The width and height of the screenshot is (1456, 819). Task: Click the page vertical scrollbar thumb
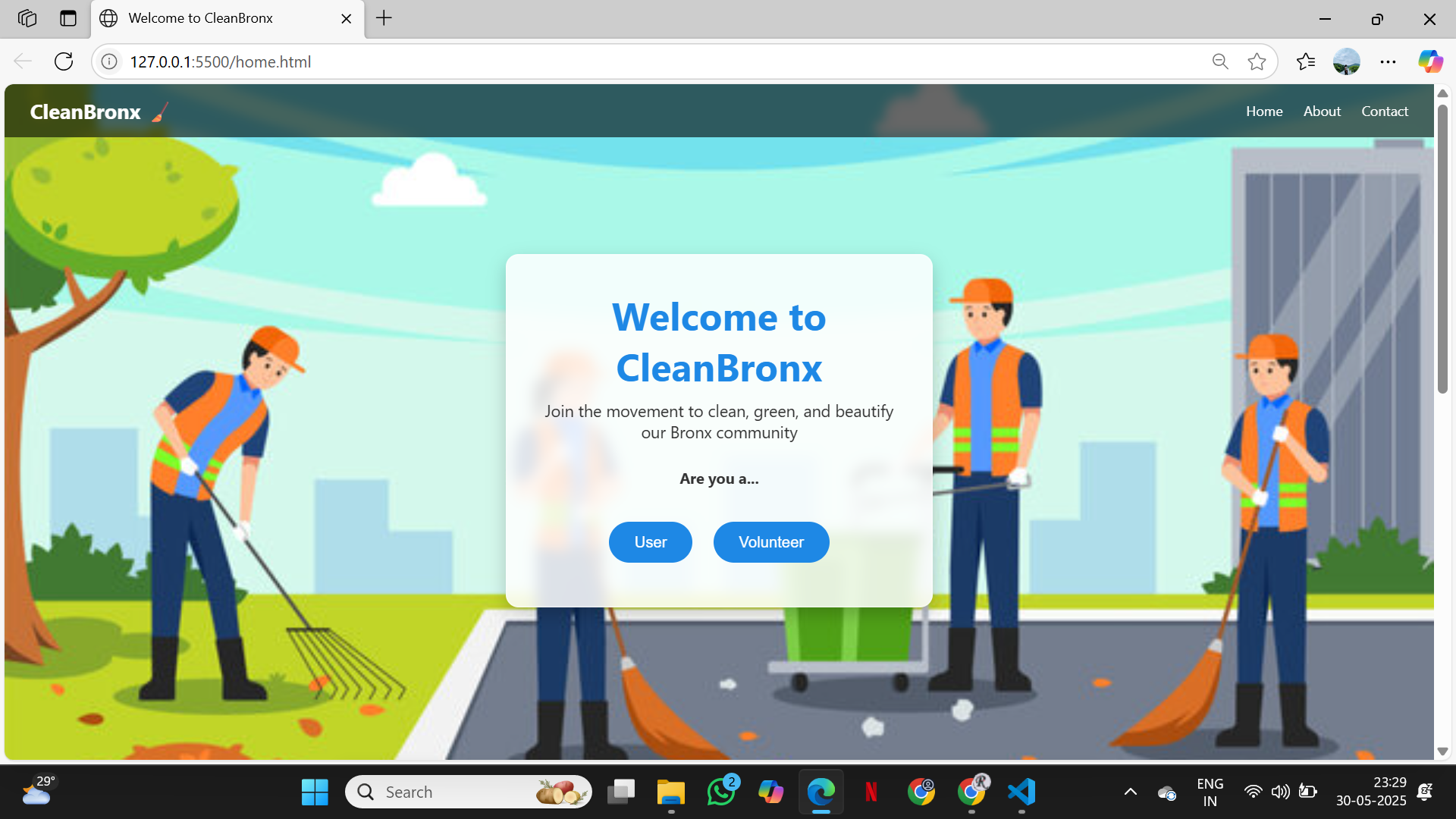[1442, 250]
